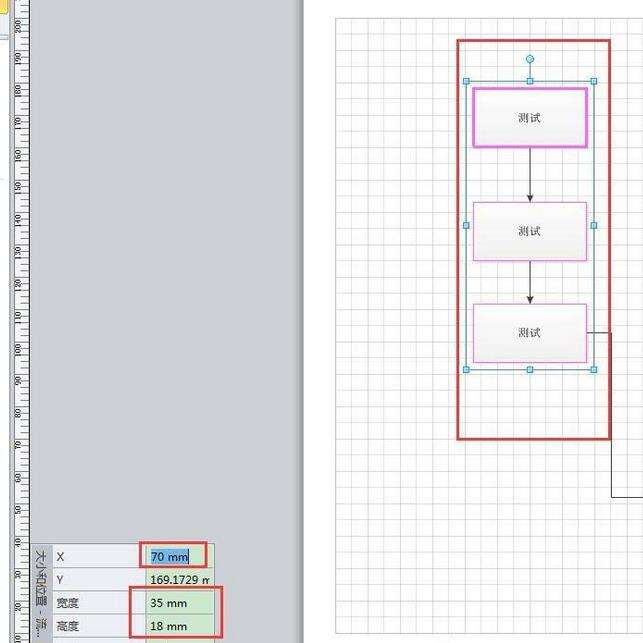The height and width of the screenshot is (643, 643).
Task: Select the 宽度 label cell
Action: pyautogui.click(x=99, y=603)
